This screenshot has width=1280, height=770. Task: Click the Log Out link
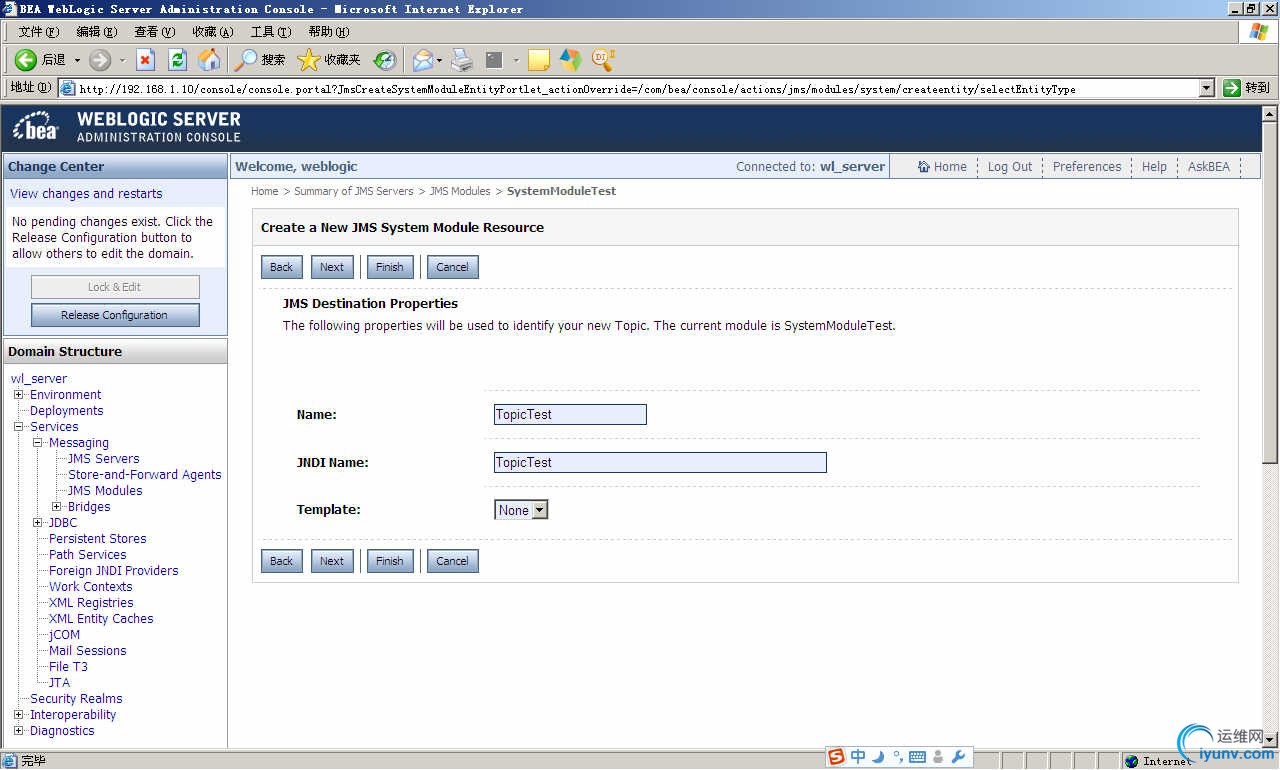pyautogui.click(x=1010, y=167)
